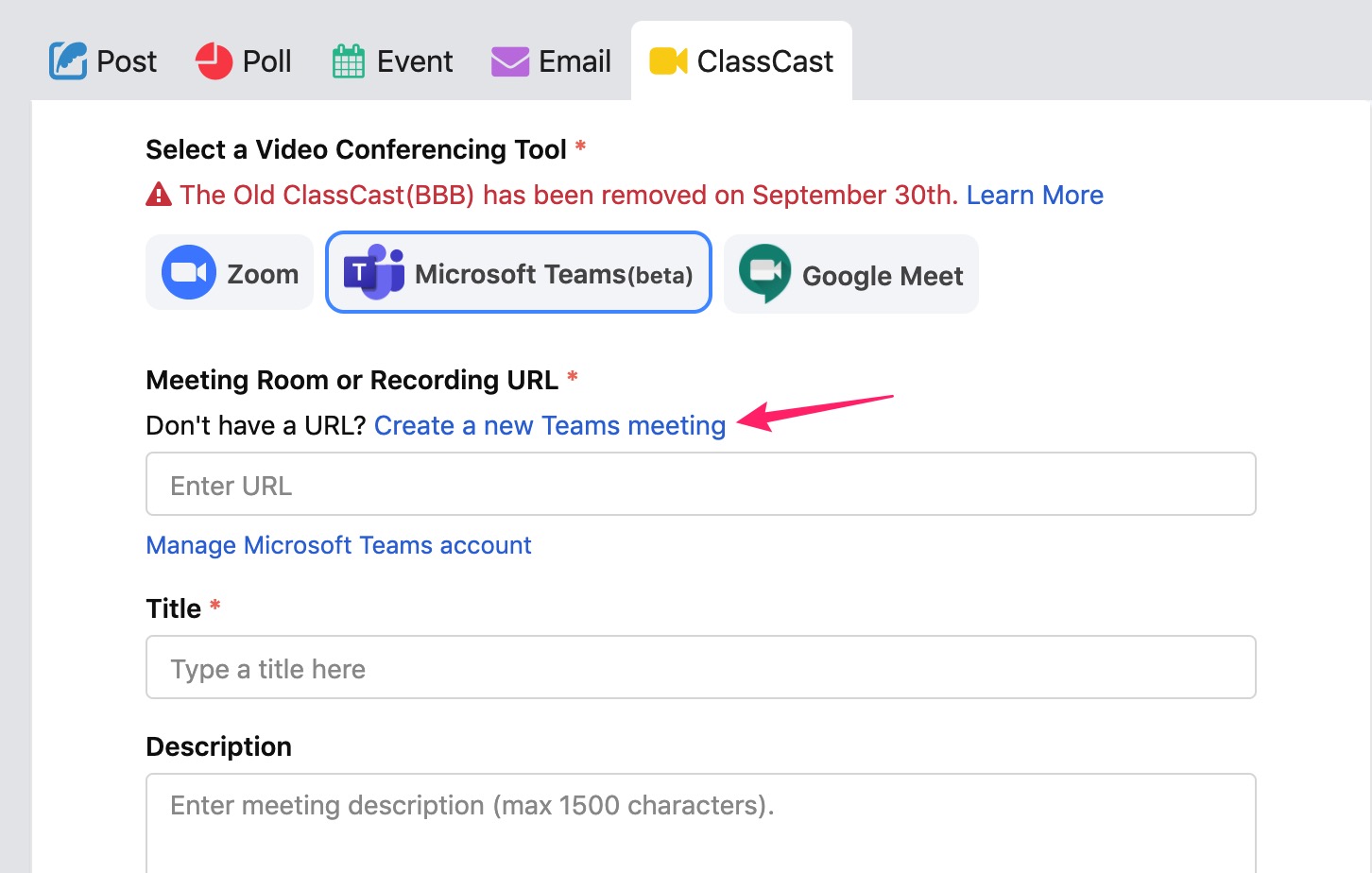This screenshot has width=1372, height=873.
Task: Click the Title input field
Action: point(701,667)
